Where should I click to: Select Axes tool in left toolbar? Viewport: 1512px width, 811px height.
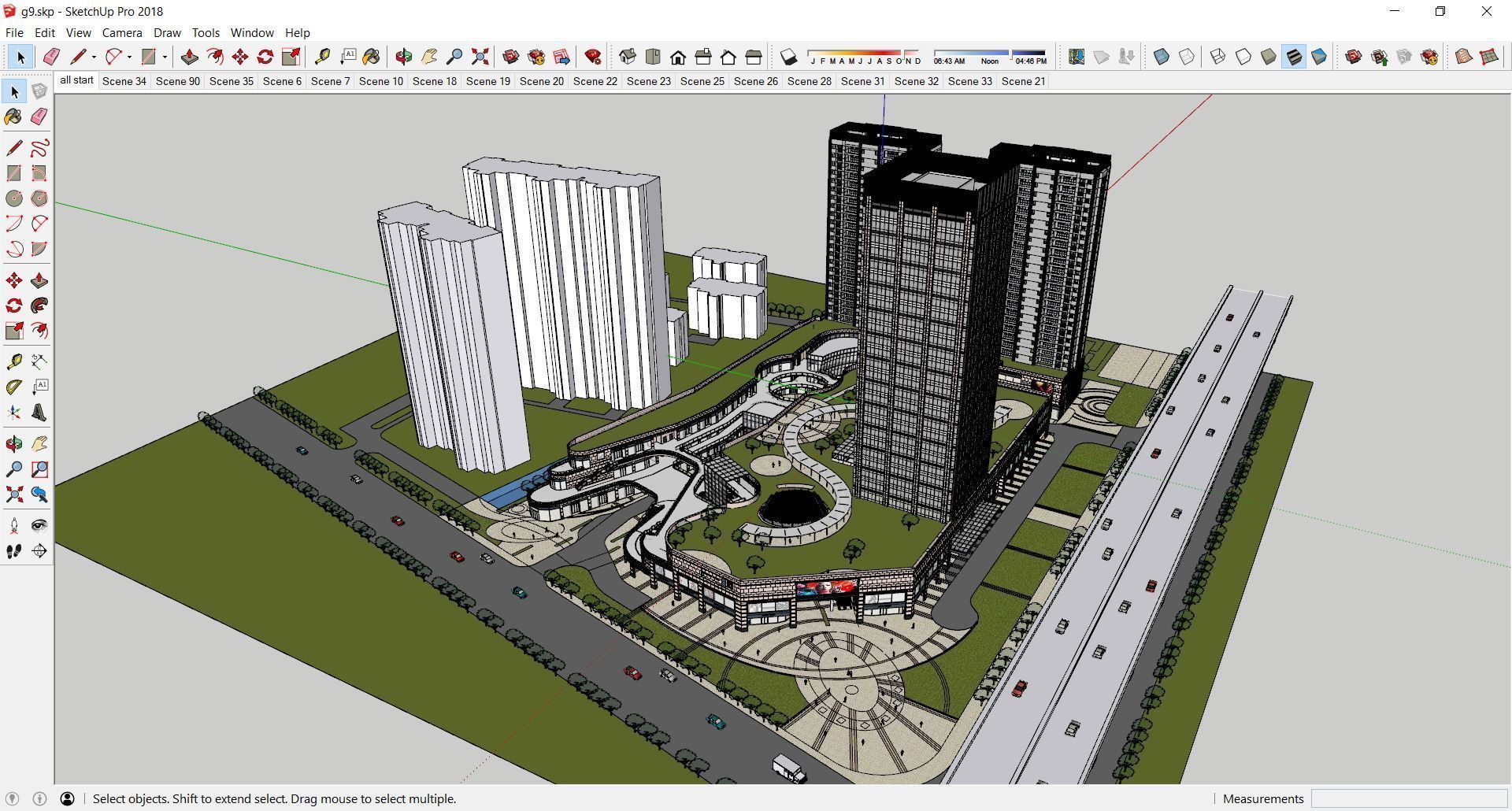pos(14,413)
